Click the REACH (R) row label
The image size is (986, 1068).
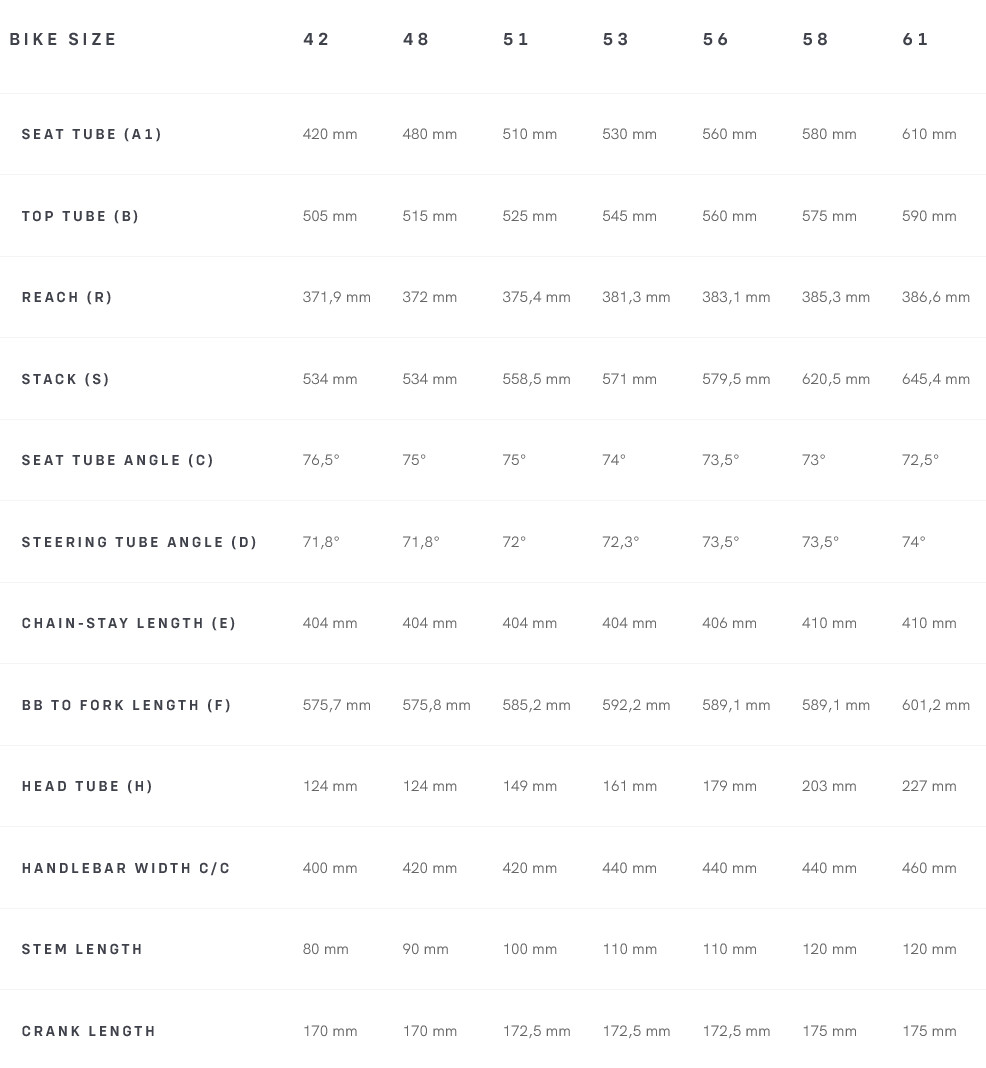click(x=68, y=297)
